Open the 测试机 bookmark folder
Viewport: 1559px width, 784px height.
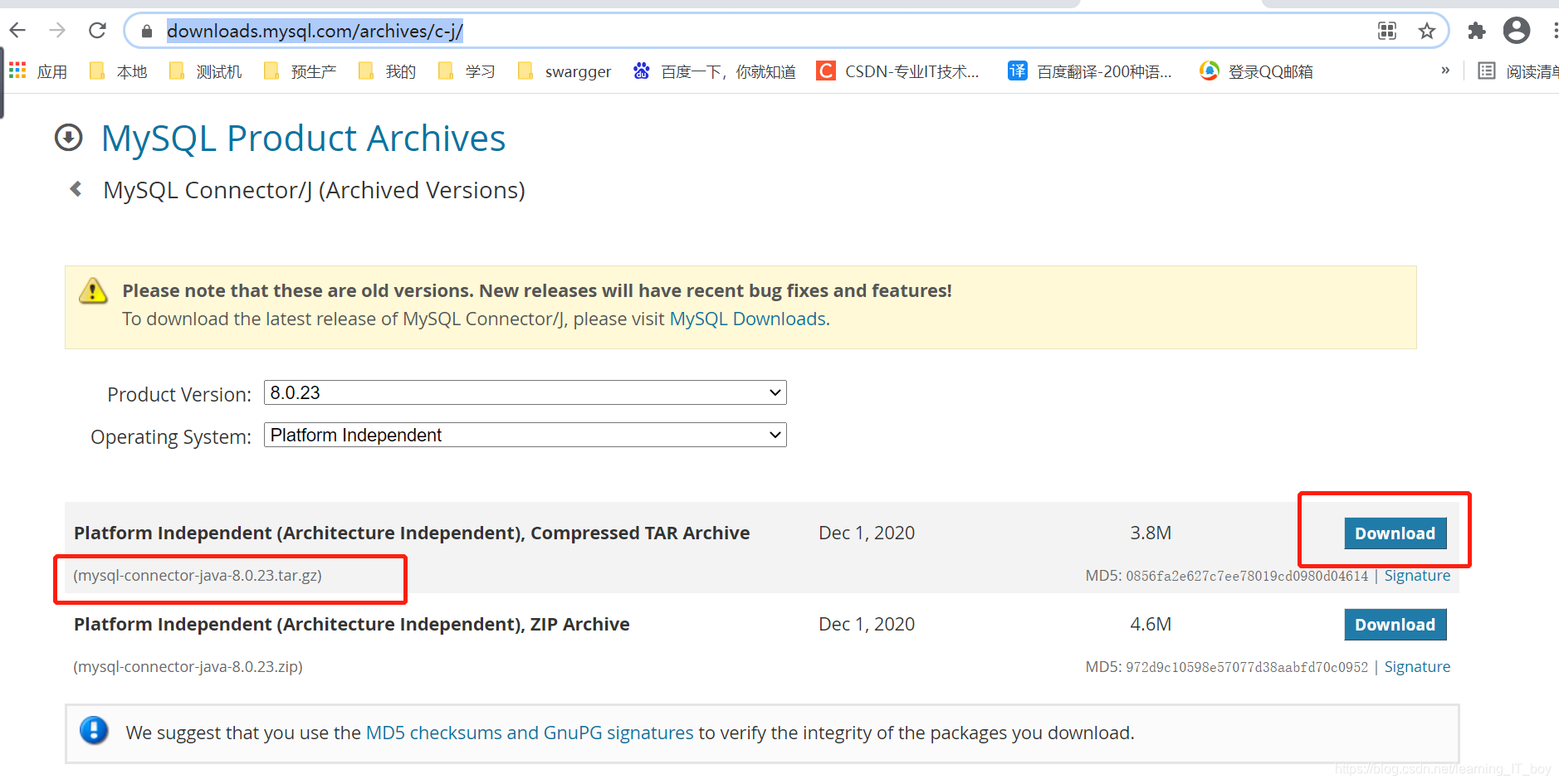[x=205, y=71]
